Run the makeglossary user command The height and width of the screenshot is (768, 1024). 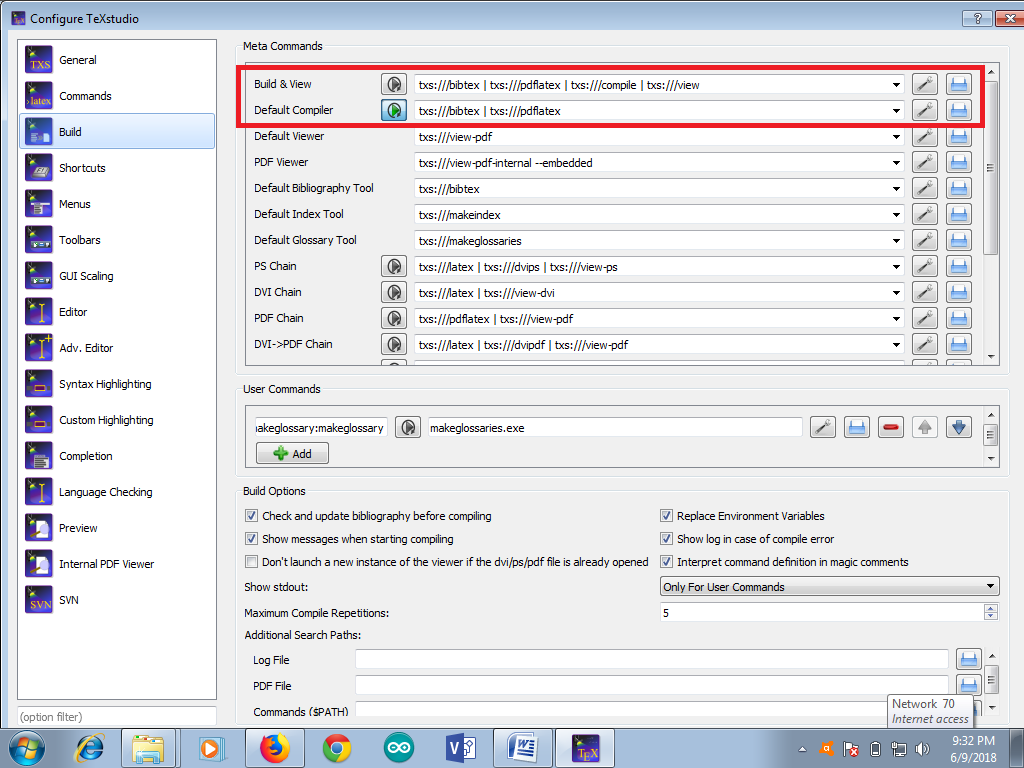[x=408, y=428]
